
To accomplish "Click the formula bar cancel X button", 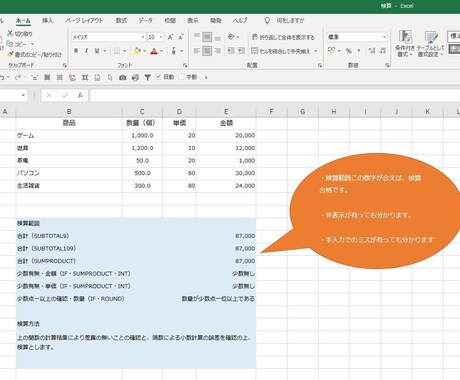I will [49, 95].
